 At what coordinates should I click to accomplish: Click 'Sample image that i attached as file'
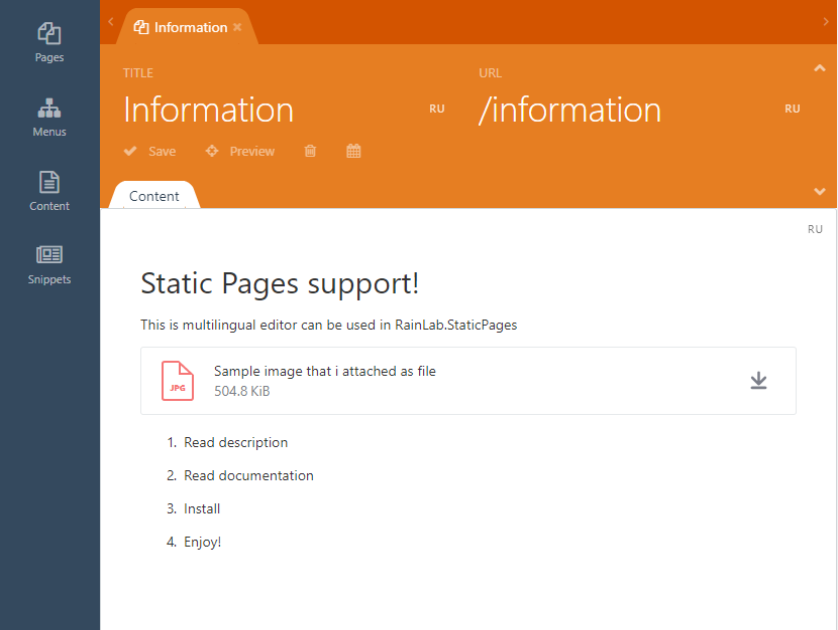click(324, 371)
